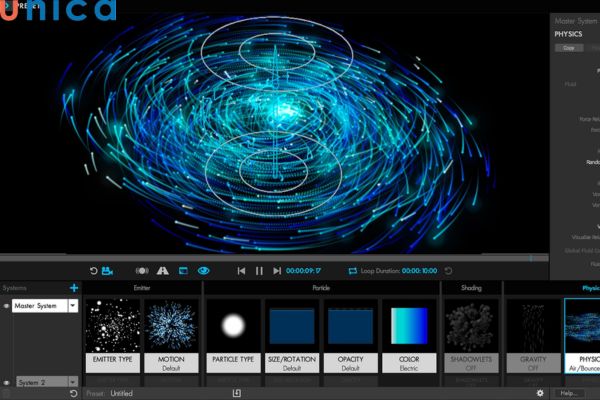The image size is (600, 400).
Task: Skip to the end with next button
Action: click(277, 271)
